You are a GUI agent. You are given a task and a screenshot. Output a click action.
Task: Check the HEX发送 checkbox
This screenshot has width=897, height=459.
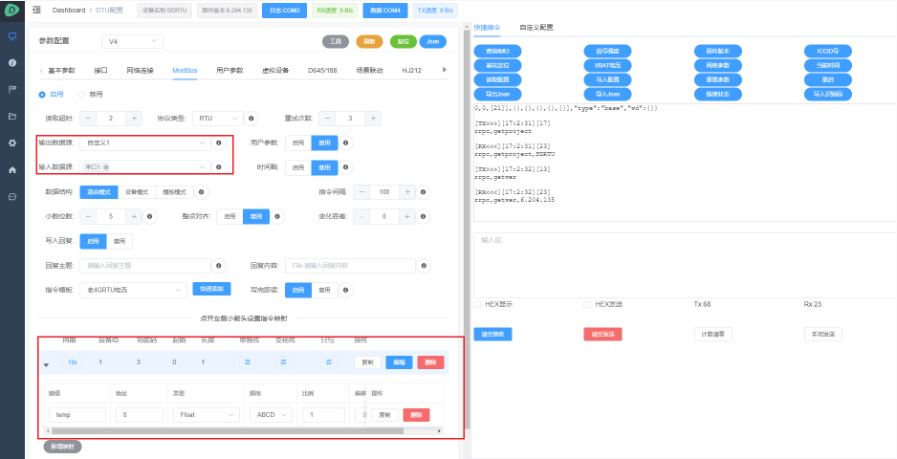[x=587, y=303]
